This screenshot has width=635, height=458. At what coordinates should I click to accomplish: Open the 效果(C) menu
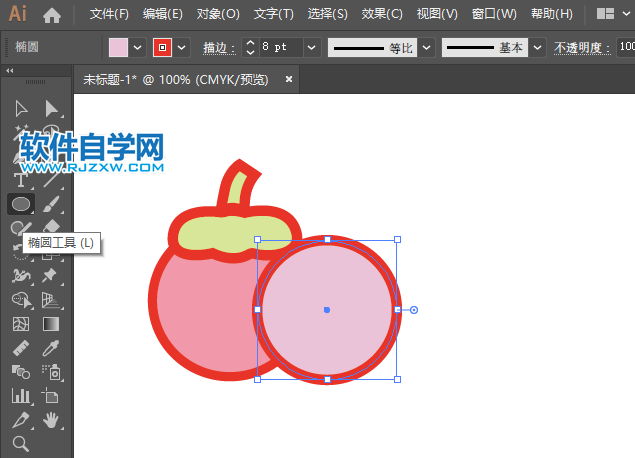(382, 14)
